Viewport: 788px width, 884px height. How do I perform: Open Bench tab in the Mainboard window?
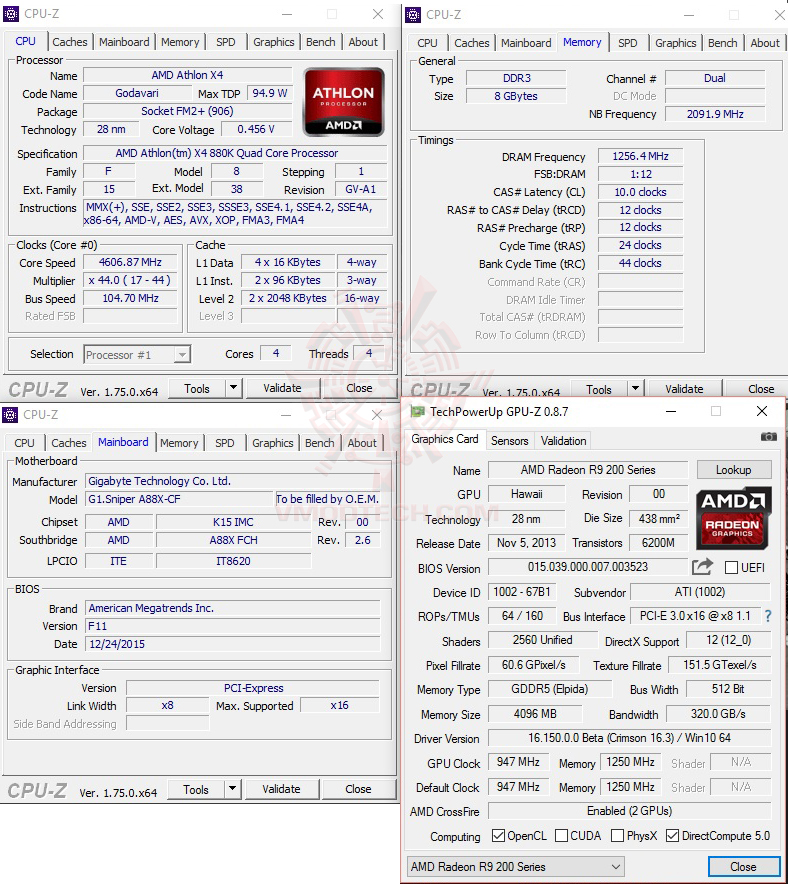coord(320,443)
